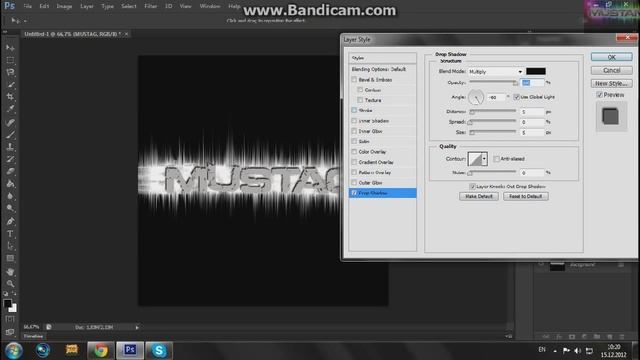Select the Brush tool
The image size is (640, 360).
(10, 134)
